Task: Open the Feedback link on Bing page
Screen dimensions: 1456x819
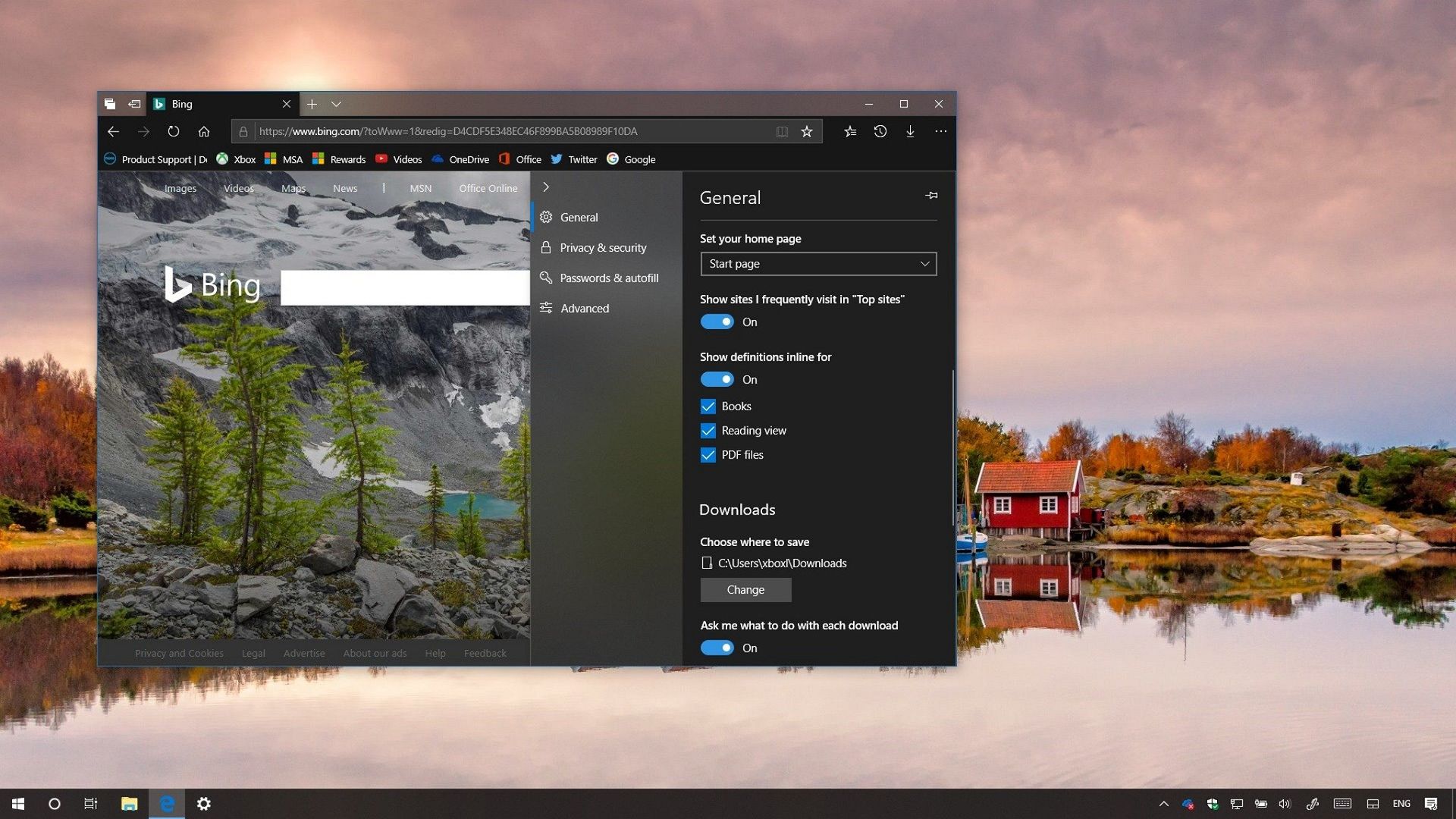Action: tap(485, 653)
